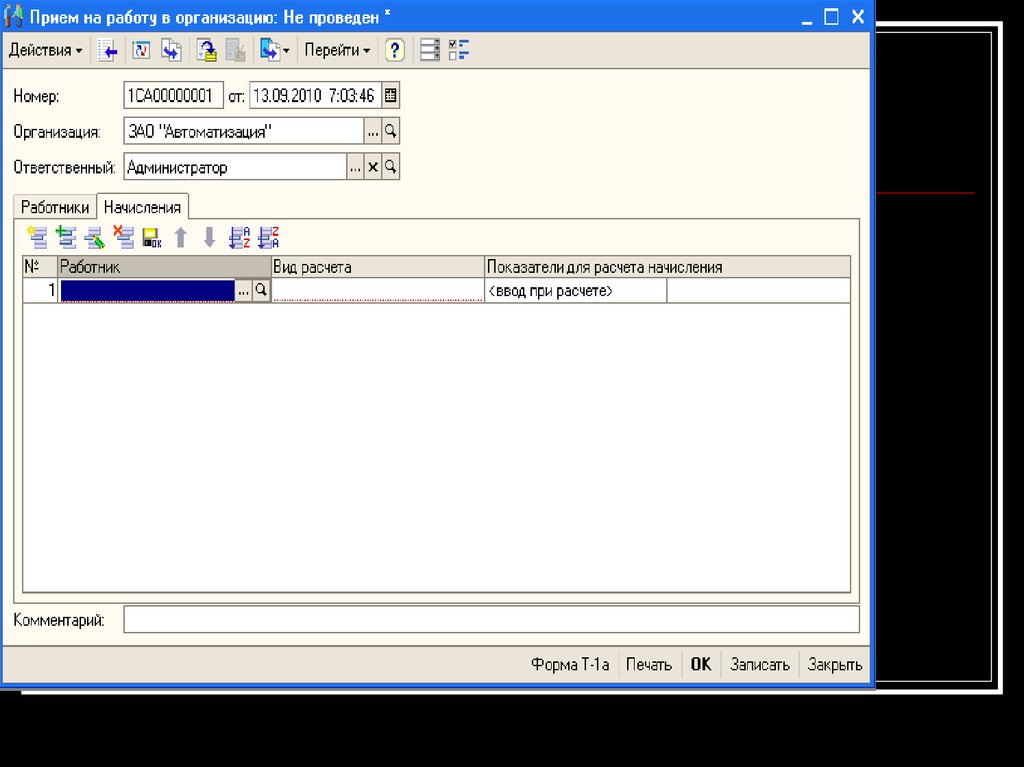
Task: Sort table rows ascending A to Z
Action: coord(239,237)
